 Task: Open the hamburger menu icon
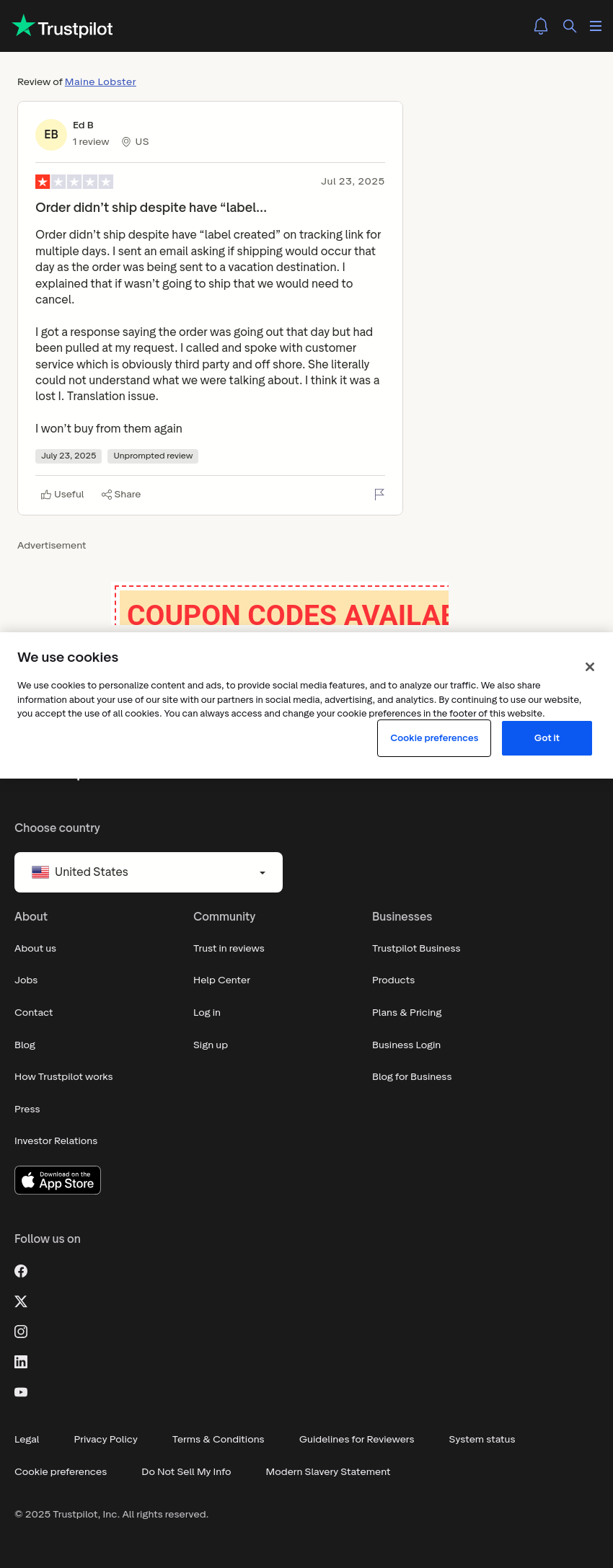click(x=596, y=26)
